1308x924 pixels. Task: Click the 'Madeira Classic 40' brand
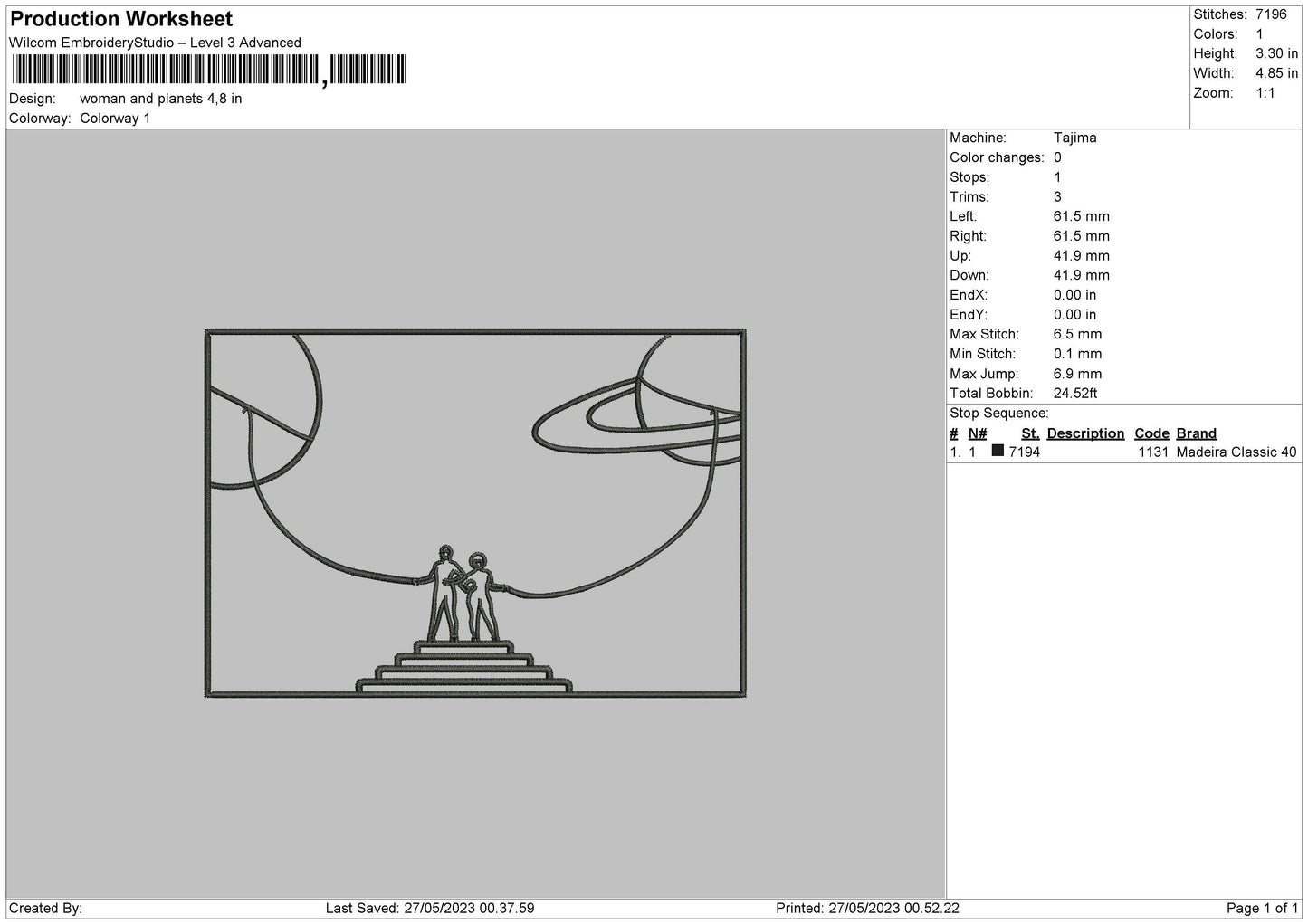(1236, 452)
